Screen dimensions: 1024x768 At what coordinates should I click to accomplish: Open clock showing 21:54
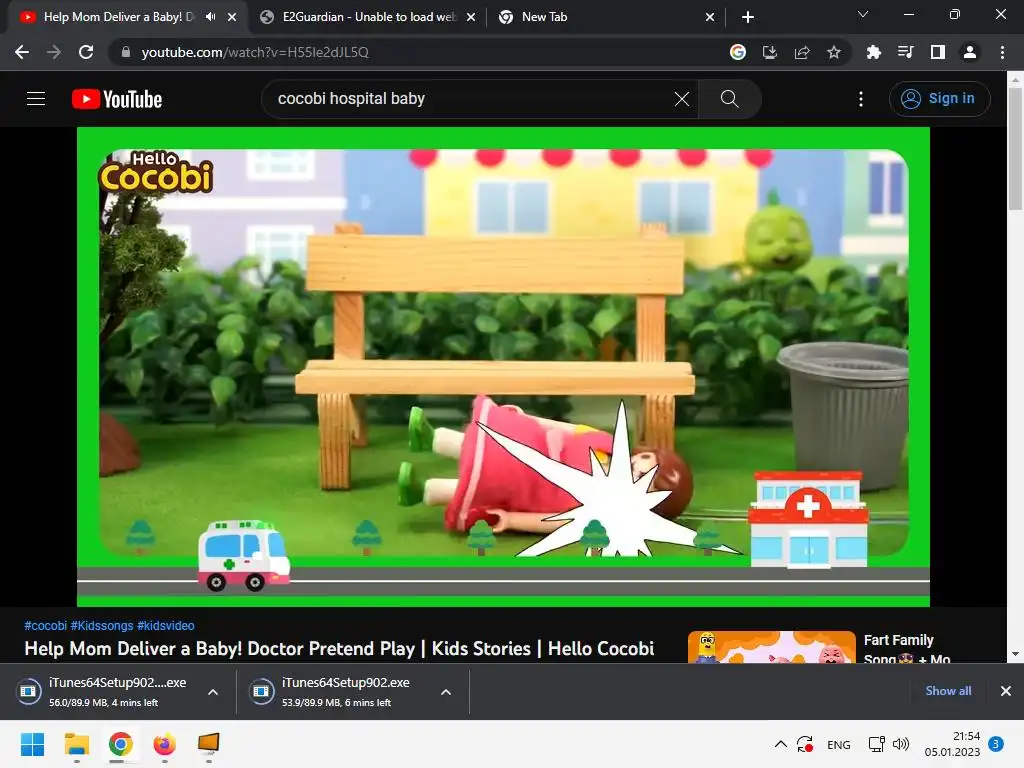point(952,744)
